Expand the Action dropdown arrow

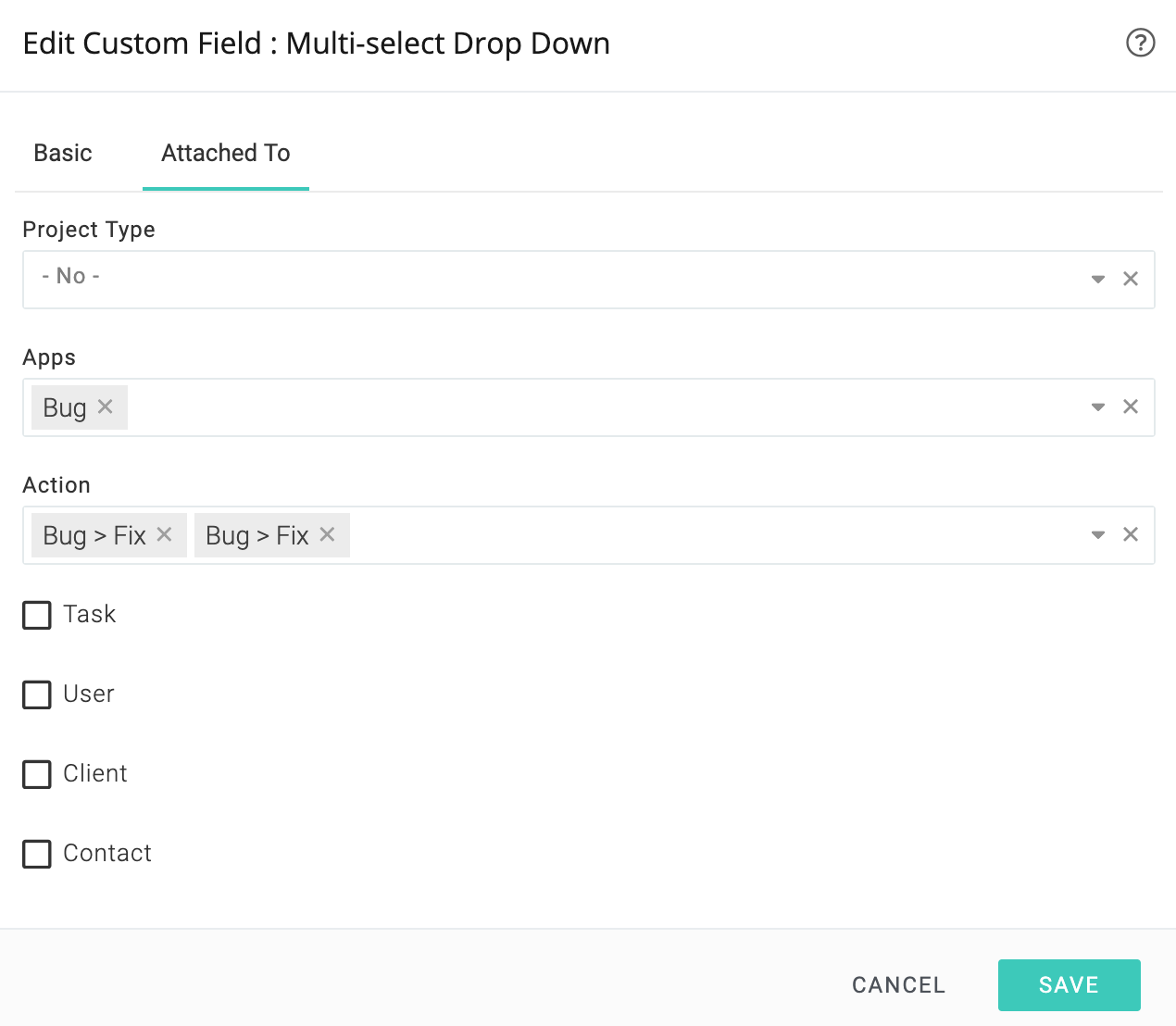click(1098, 534)
